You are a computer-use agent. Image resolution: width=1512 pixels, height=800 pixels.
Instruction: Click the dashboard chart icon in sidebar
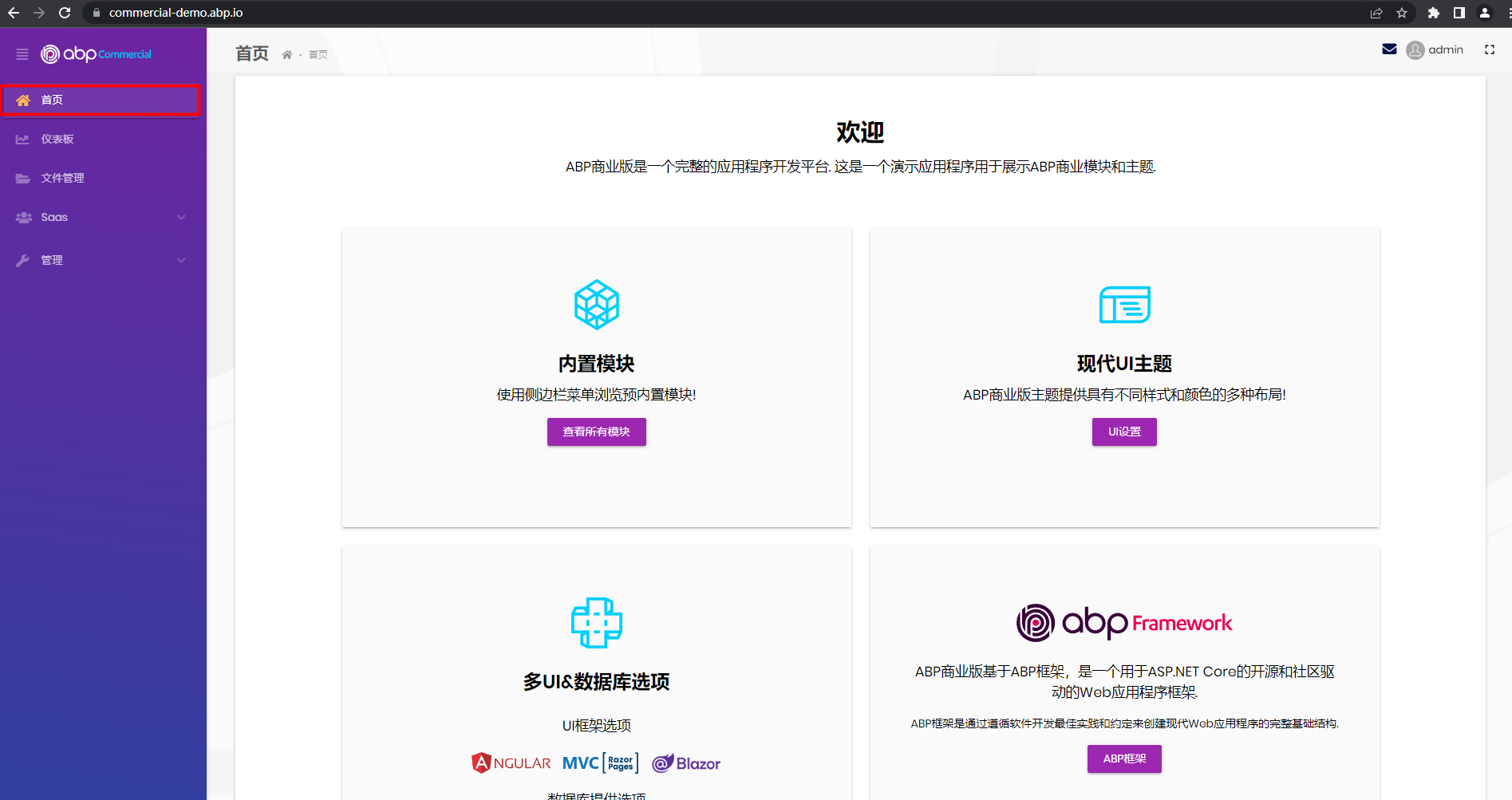point(22,139)
